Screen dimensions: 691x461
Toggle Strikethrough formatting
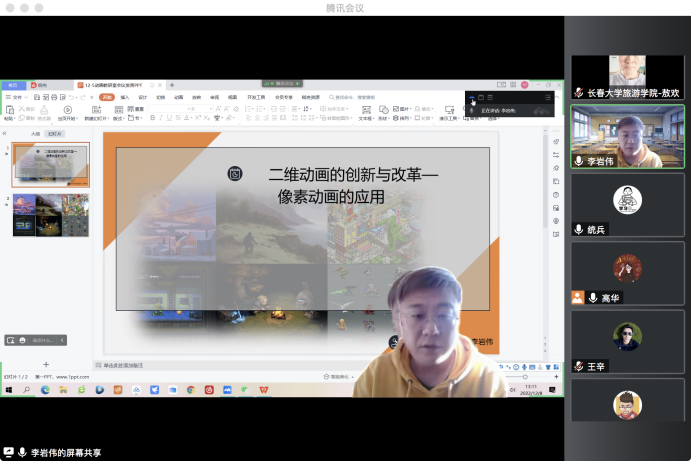point(178,118)
